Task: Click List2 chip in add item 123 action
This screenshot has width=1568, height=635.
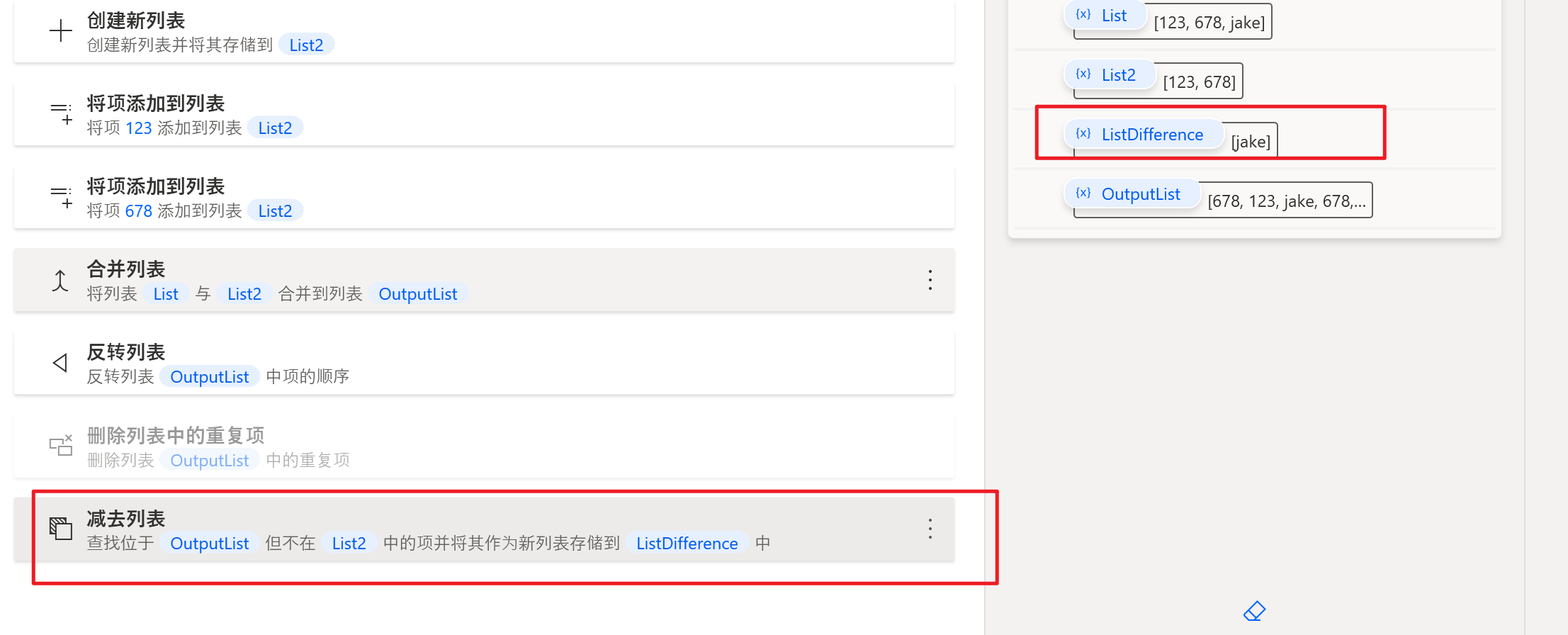Action: pos(275,128)
